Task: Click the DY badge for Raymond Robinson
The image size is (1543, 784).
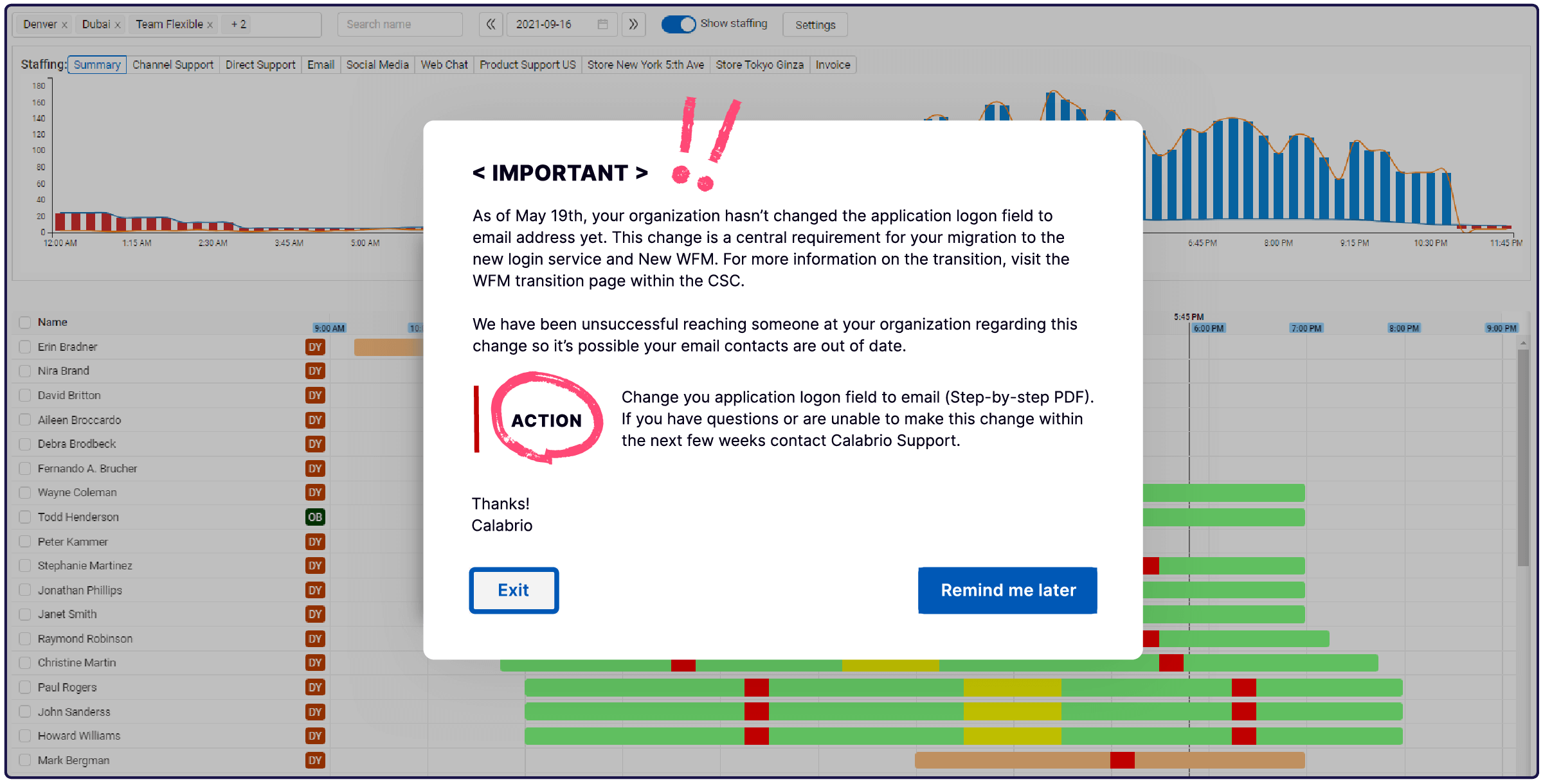Action: click(315, 639)
